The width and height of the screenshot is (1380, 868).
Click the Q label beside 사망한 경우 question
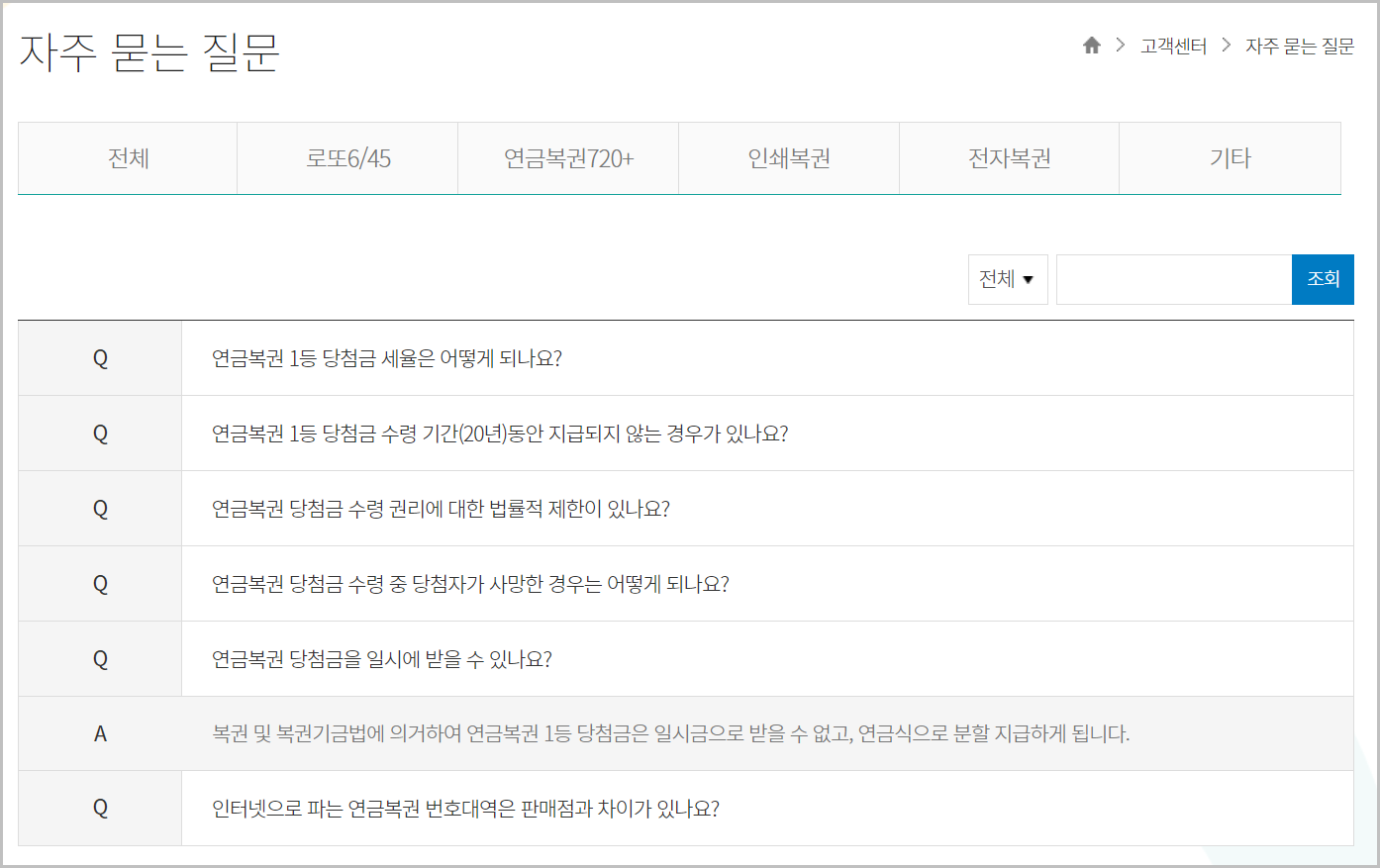[100, 584]
